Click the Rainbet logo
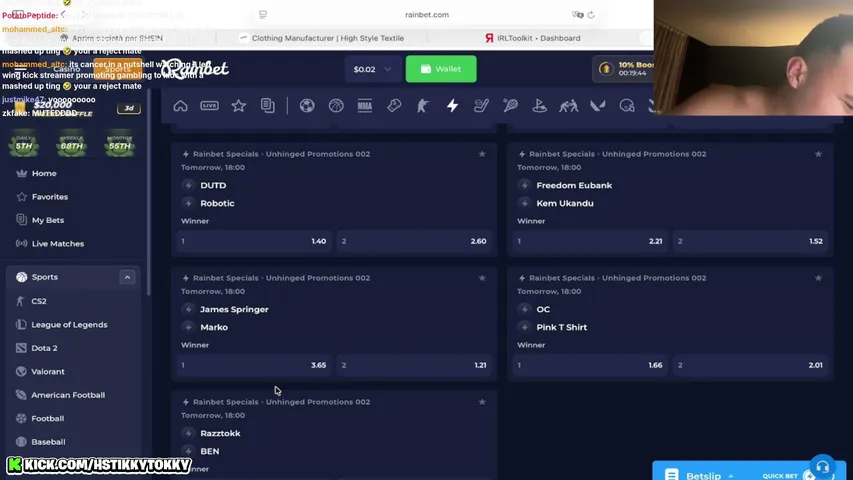The image size is (853, 480). pos(194,69)
